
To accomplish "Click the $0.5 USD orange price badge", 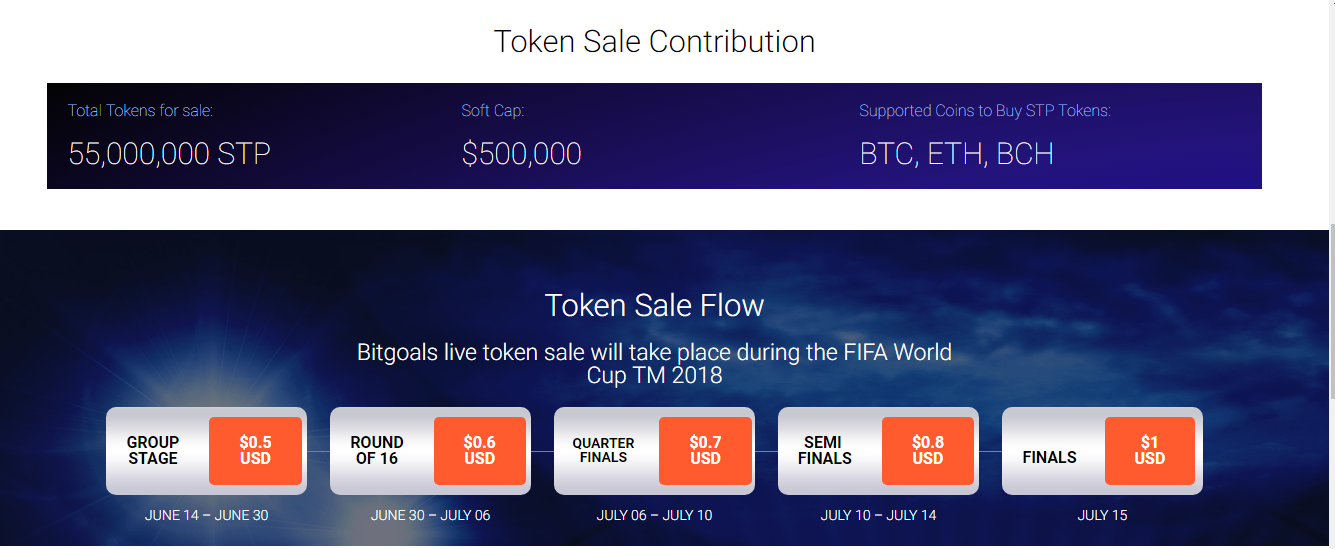I will coord(255,451).
